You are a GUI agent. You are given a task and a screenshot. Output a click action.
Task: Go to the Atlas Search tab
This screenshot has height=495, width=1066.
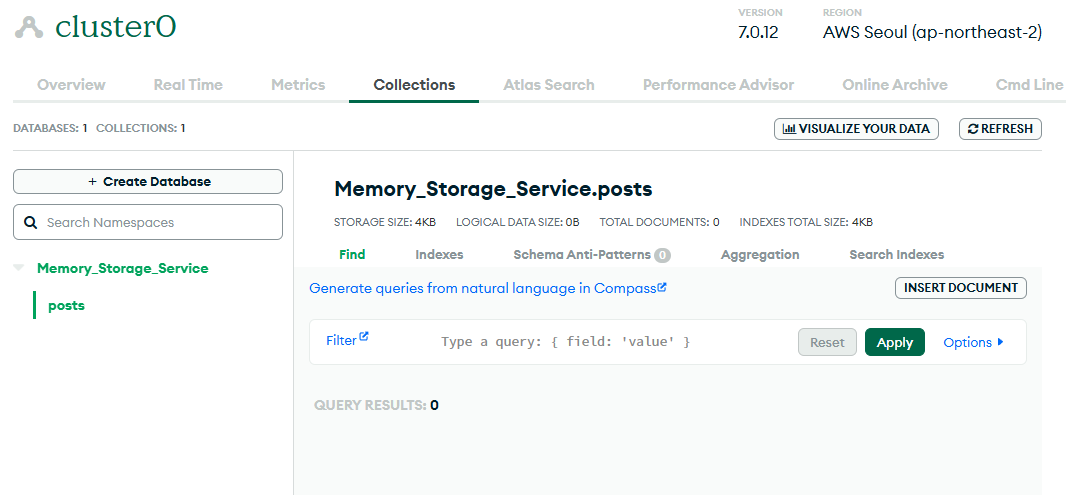(549, 85)
